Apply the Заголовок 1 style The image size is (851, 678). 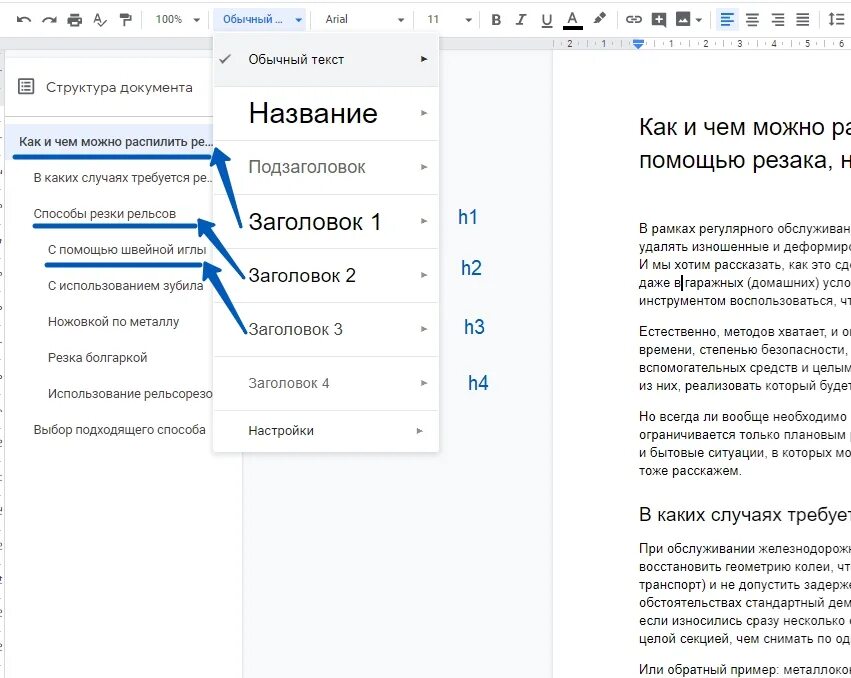coord(326,221)
